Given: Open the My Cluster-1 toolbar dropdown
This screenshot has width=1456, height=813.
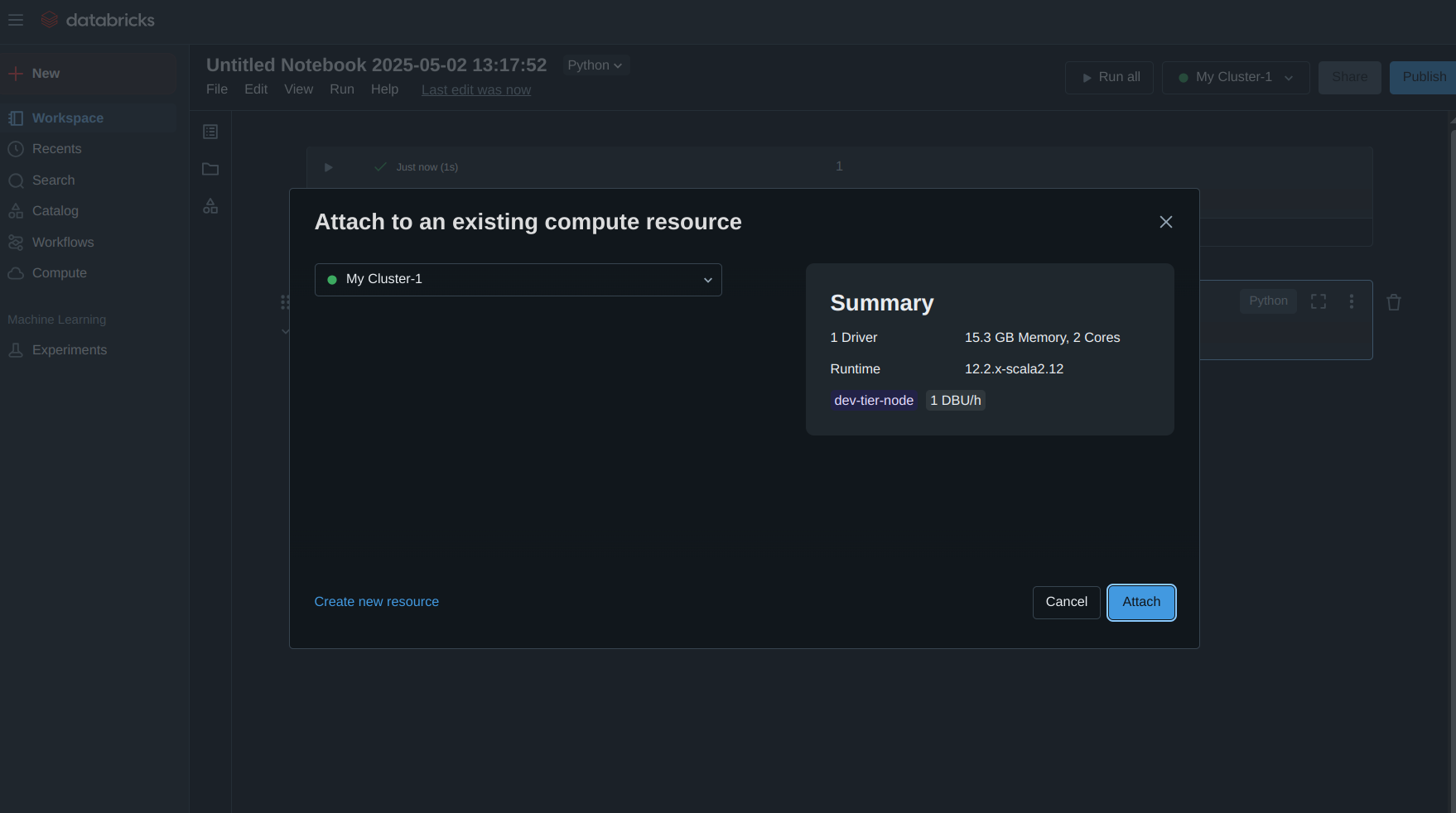Looking at the screenshot, I should coord(1236,77).
